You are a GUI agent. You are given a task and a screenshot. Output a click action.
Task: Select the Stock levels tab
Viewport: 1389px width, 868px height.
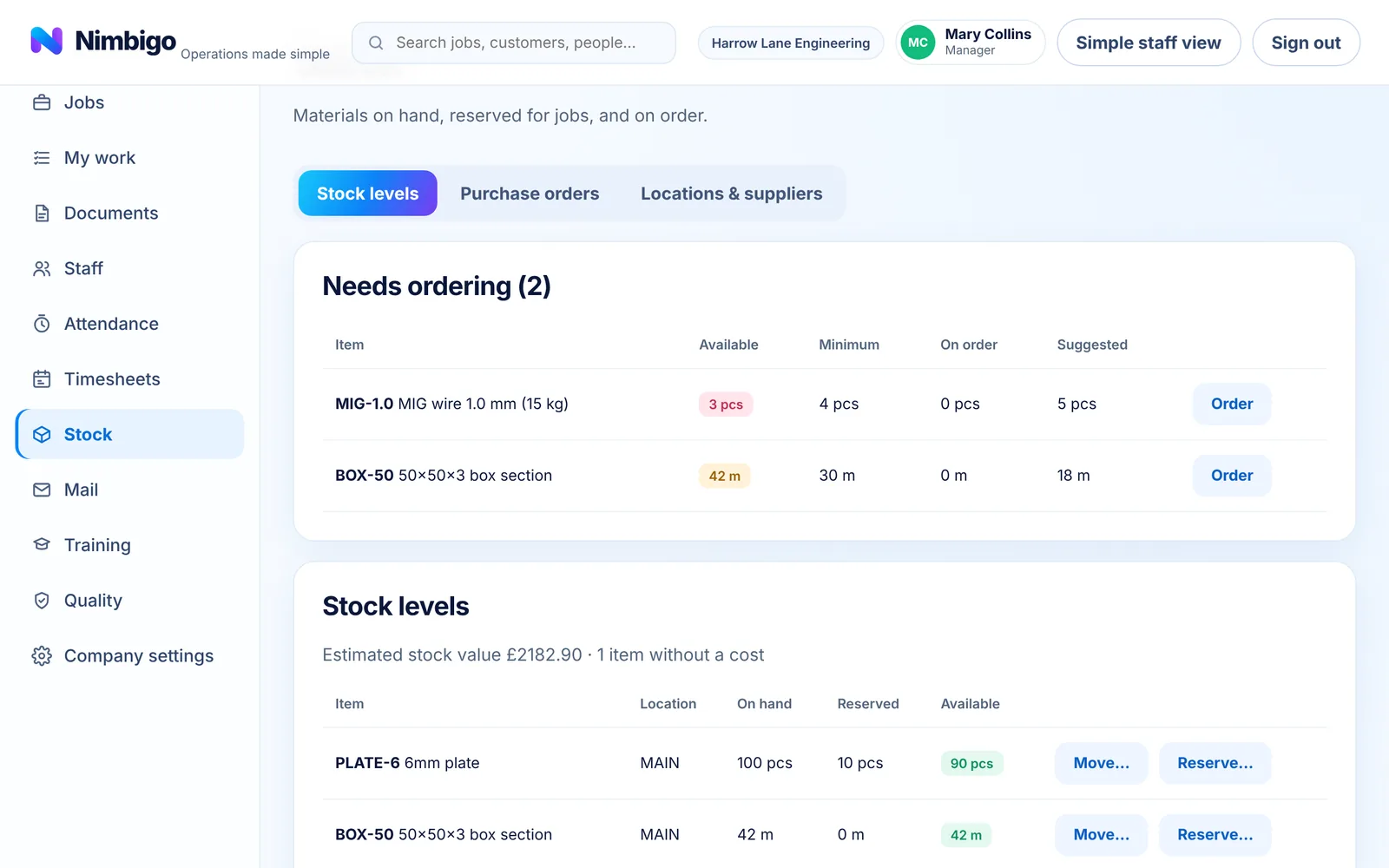(367, 194)
